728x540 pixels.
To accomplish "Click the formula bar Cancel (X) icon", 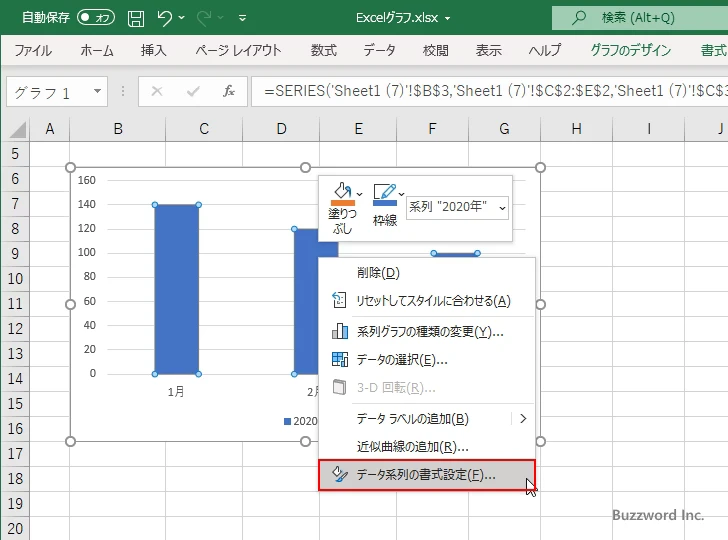I will (x=157, y=91).
